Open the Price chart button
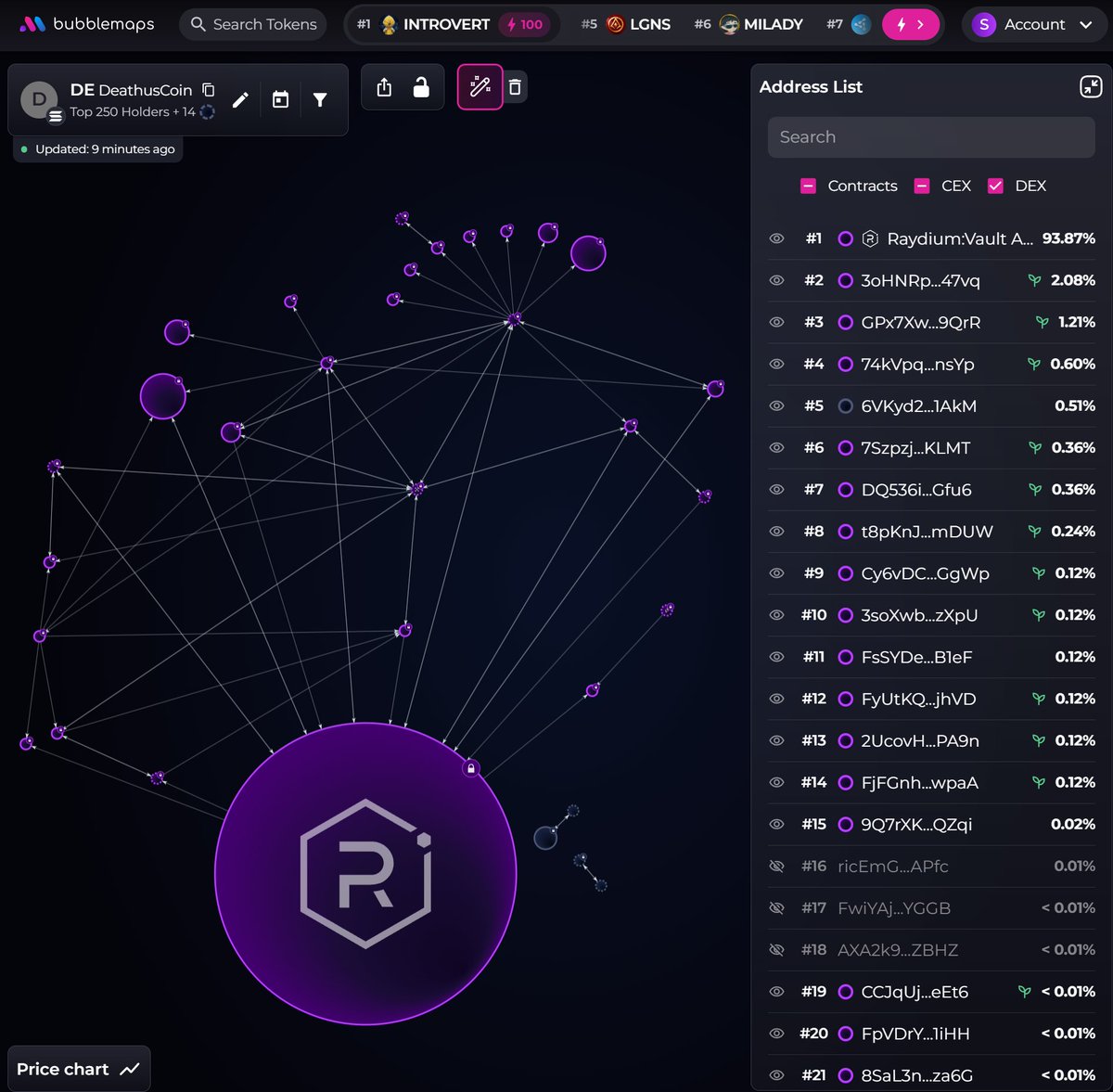The width and height of the screenshot is (1113, 1092). pos(78,1069)
